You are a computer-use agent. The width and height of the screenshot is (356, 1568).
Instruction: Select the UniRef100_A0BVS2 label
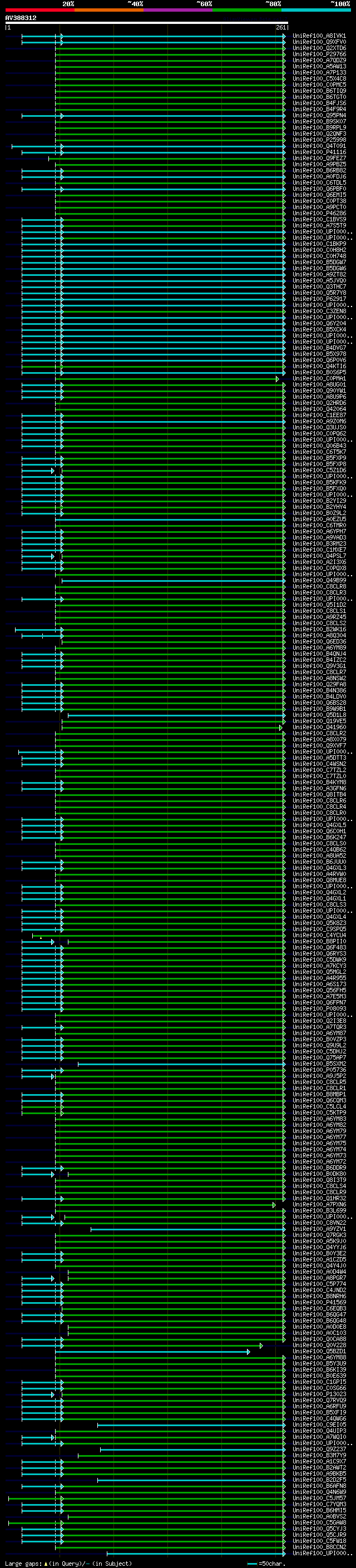(319, 1516)
